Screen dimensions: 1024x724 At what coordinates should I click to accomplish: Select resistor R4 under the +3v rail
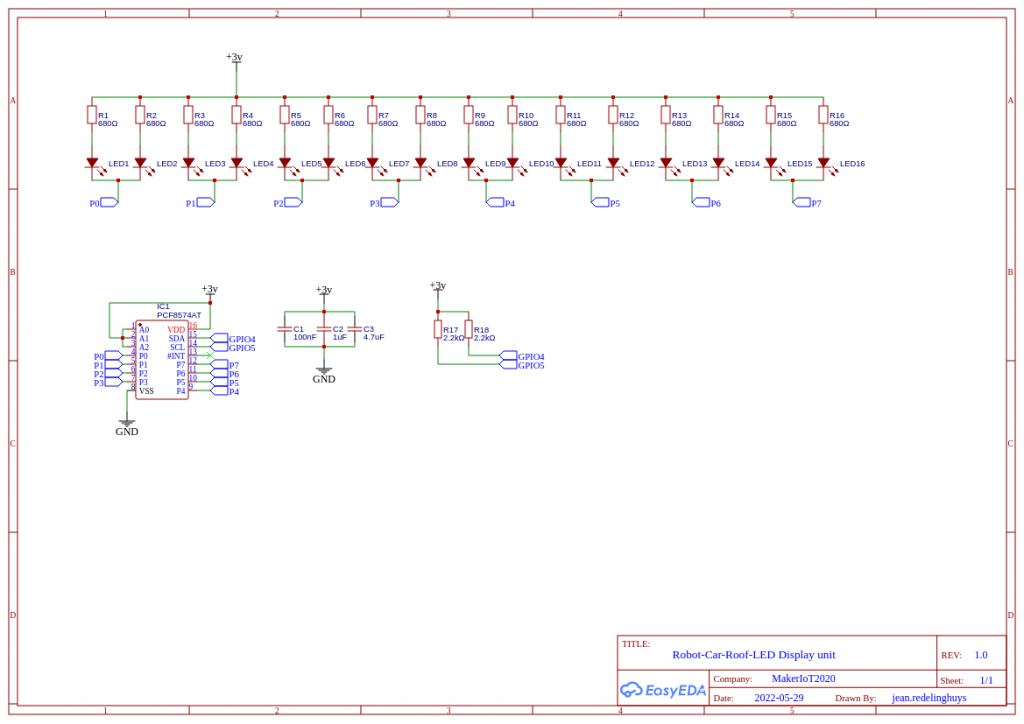pyautogui.click(x=236, y=115)
